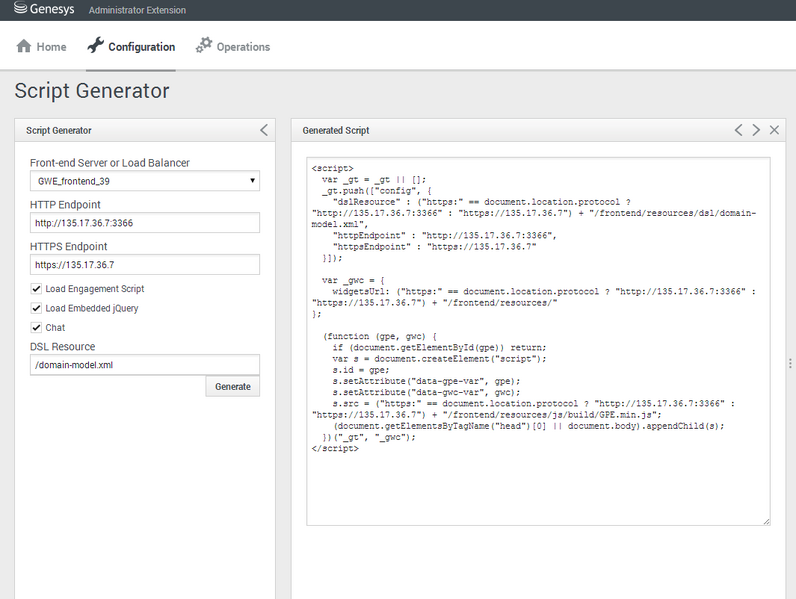Focus the HTTPS Endpoint input field
The height and width of the screenshot is (599, 796).
tap(145, 264)
